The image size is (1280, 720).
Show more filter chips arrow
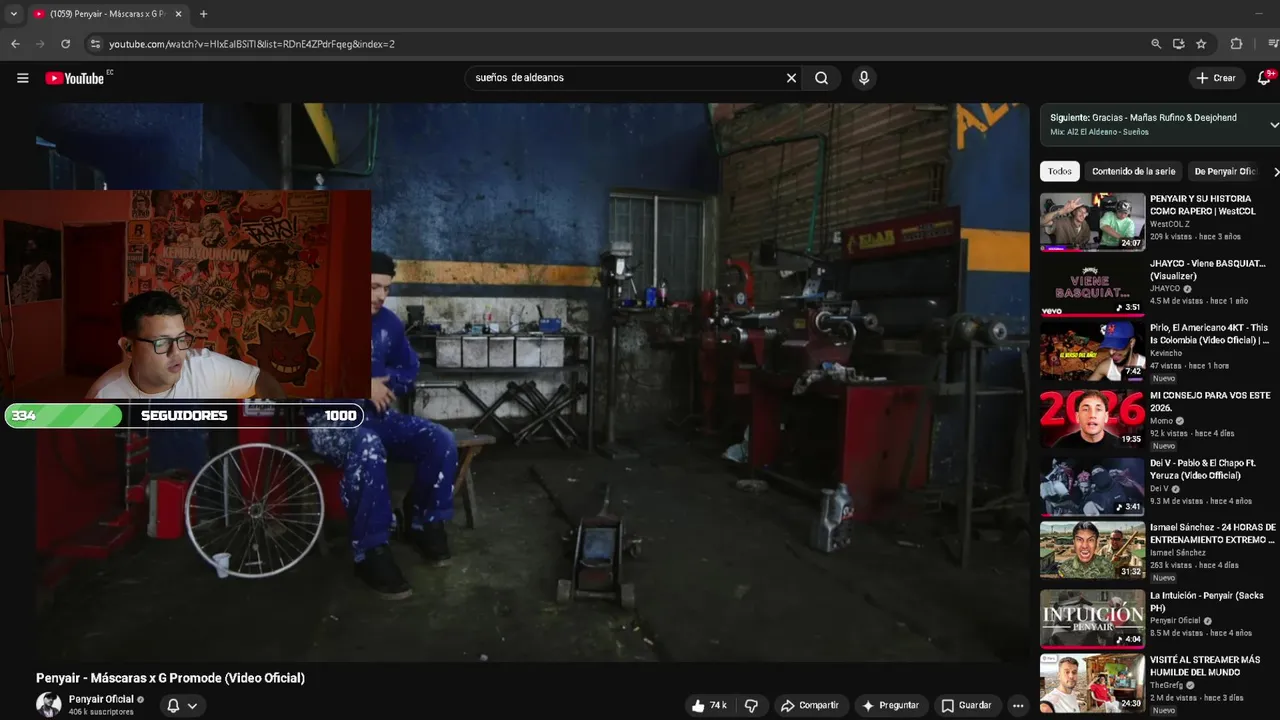pyautogui.click(x=1275, y=171)
